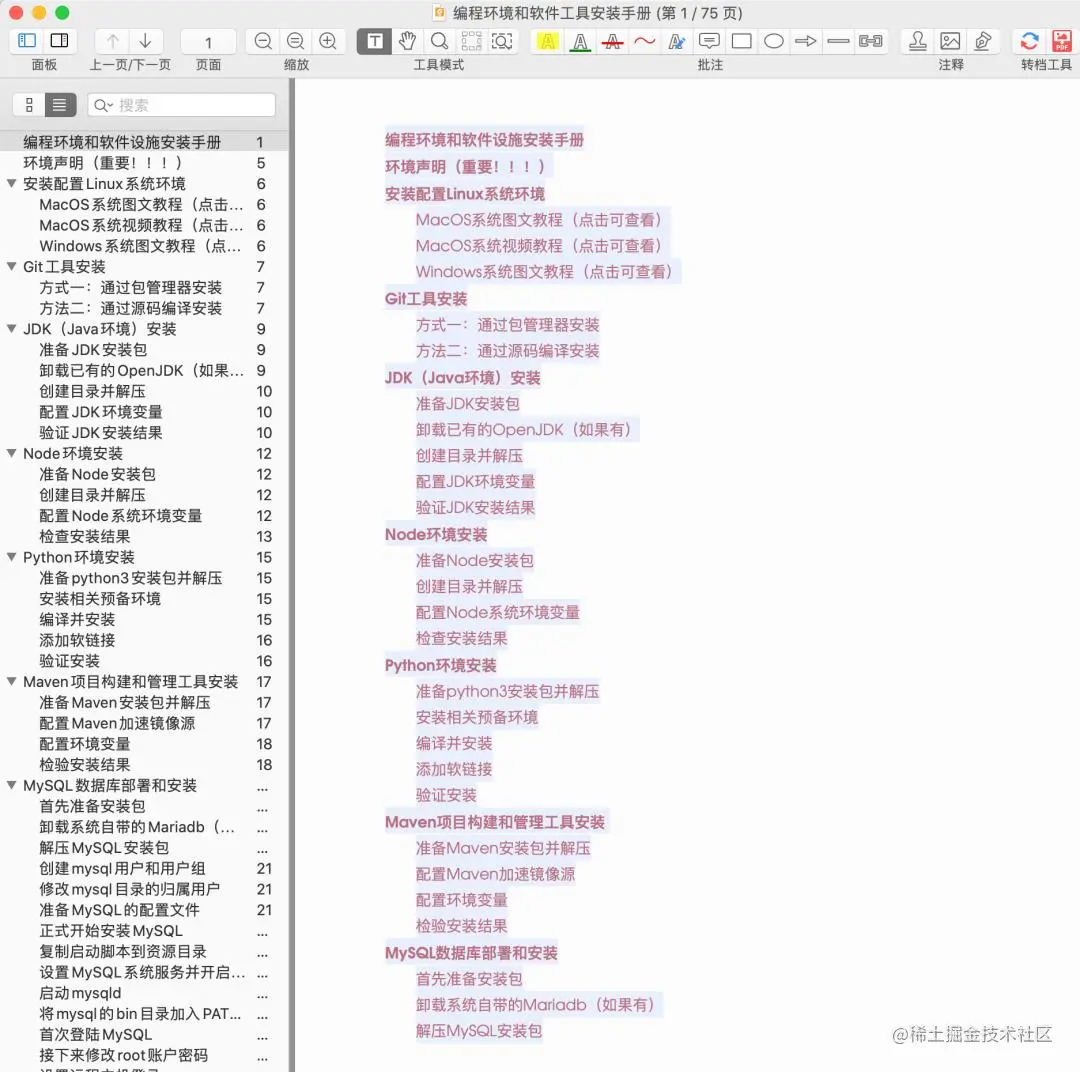The image size is (1080, 1072).
Task: Add a straight line annotation
Action: point(838,41)
